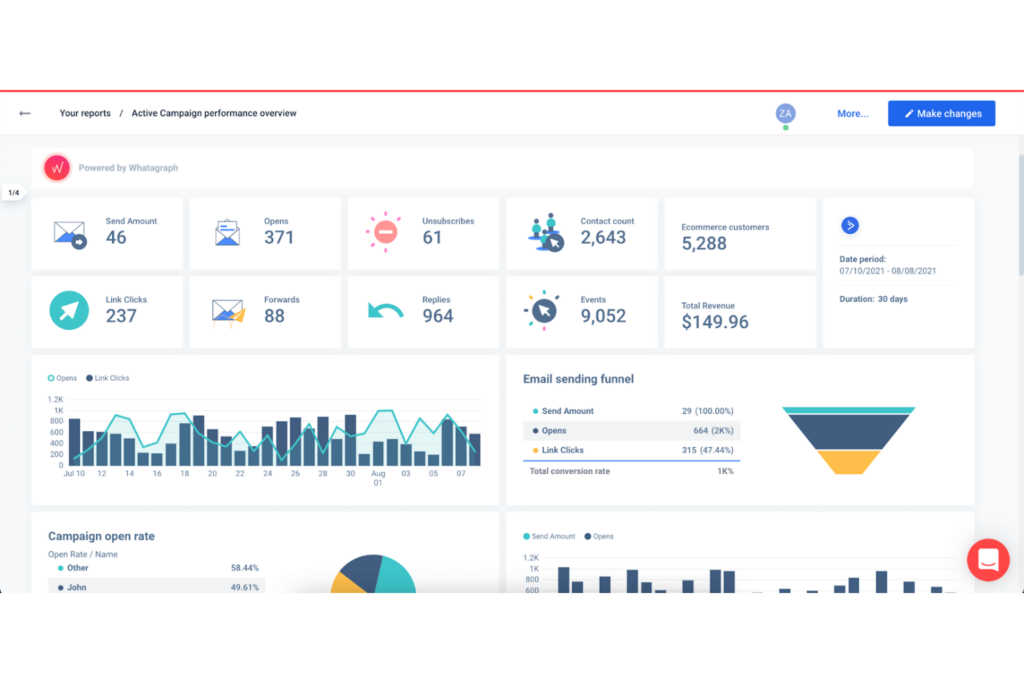Open the More... menu
Image resolution: width=1024 pixels, height=683 pixels.
pos(853,114)
